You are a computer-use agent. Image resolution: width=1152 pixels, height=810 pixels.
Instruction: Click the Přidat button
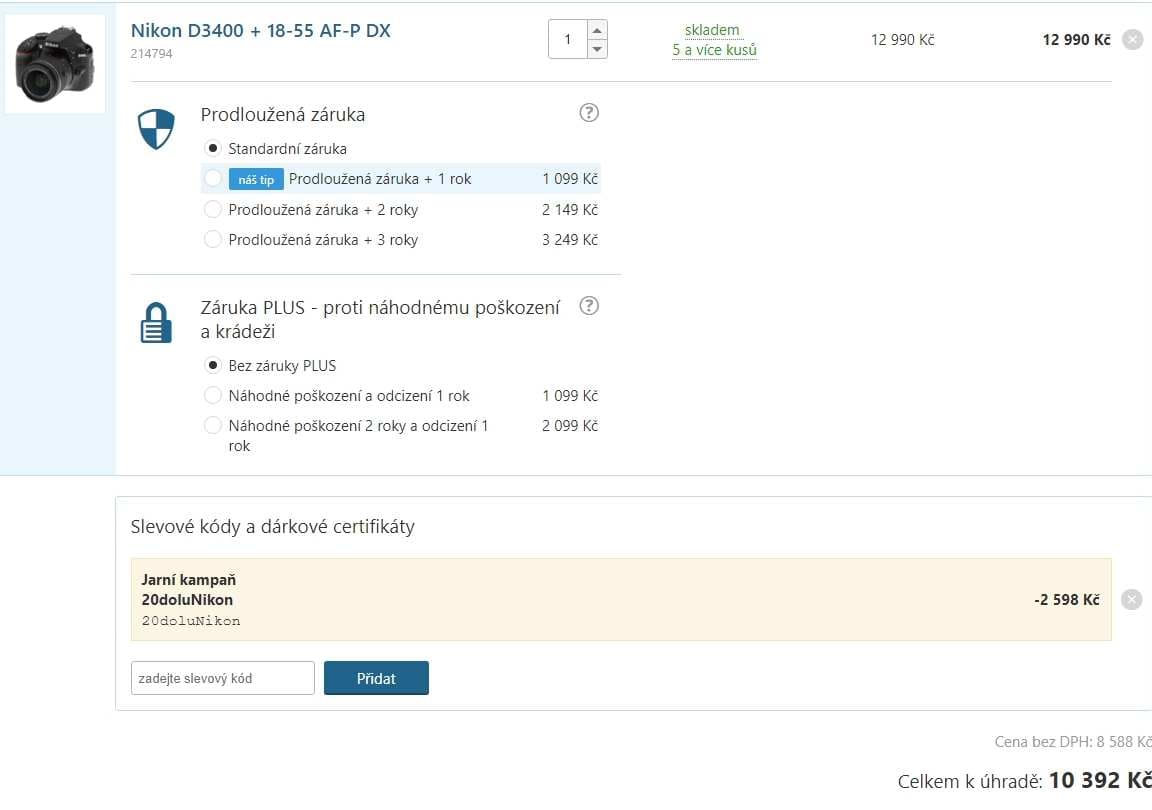pyautogui.click(x=376, y=678)
